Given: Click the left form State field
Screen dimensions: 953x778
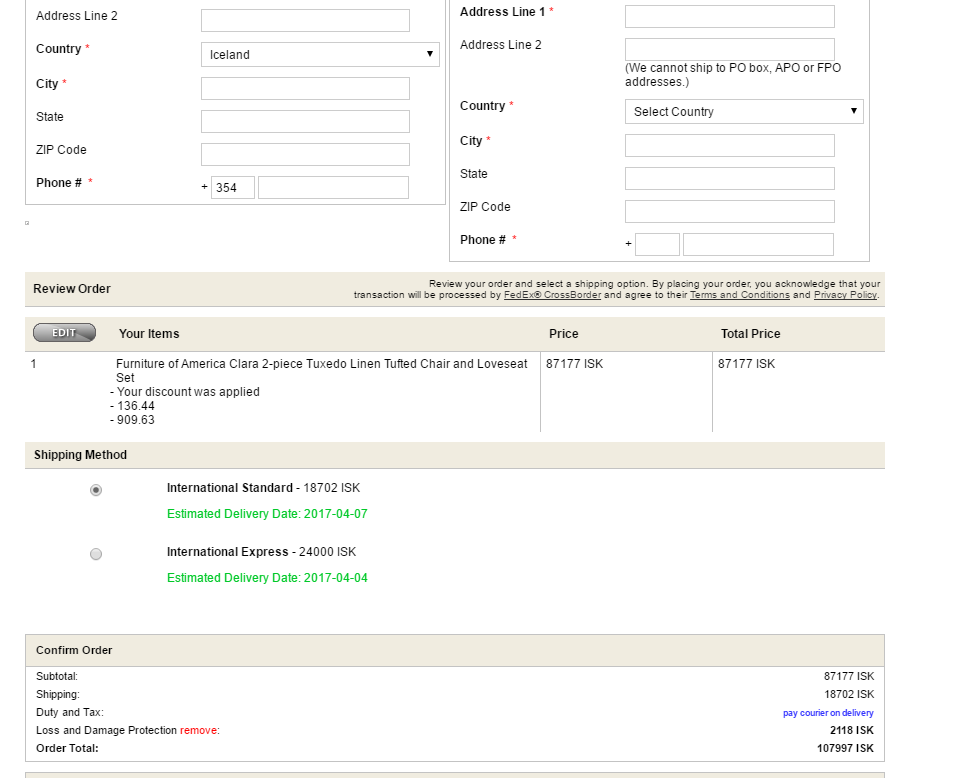Looking at the screenshot, I should [305, 121].
